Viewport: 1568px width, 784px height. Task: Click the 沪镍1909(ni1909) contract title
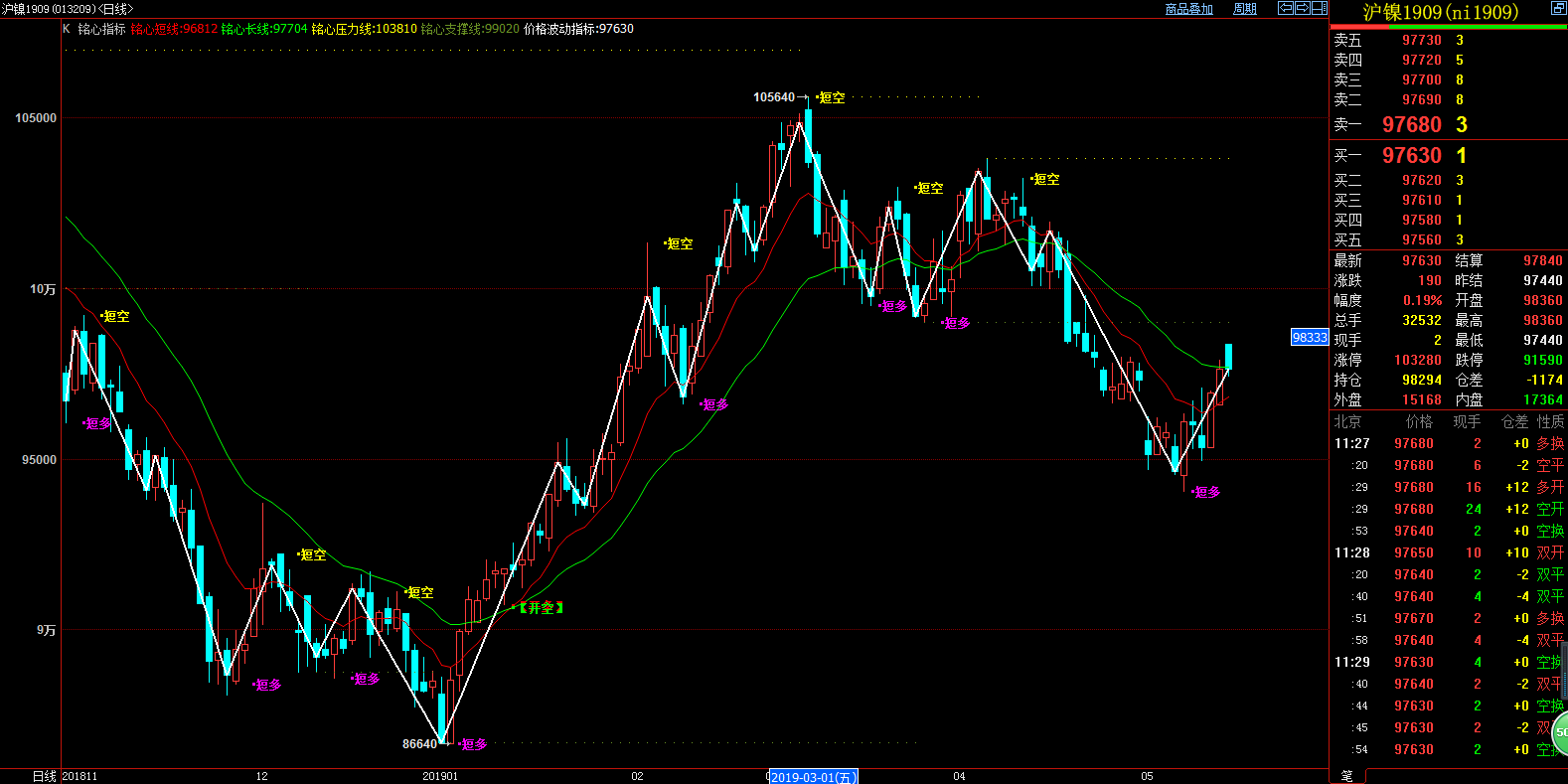click(x=1440, y=12)
